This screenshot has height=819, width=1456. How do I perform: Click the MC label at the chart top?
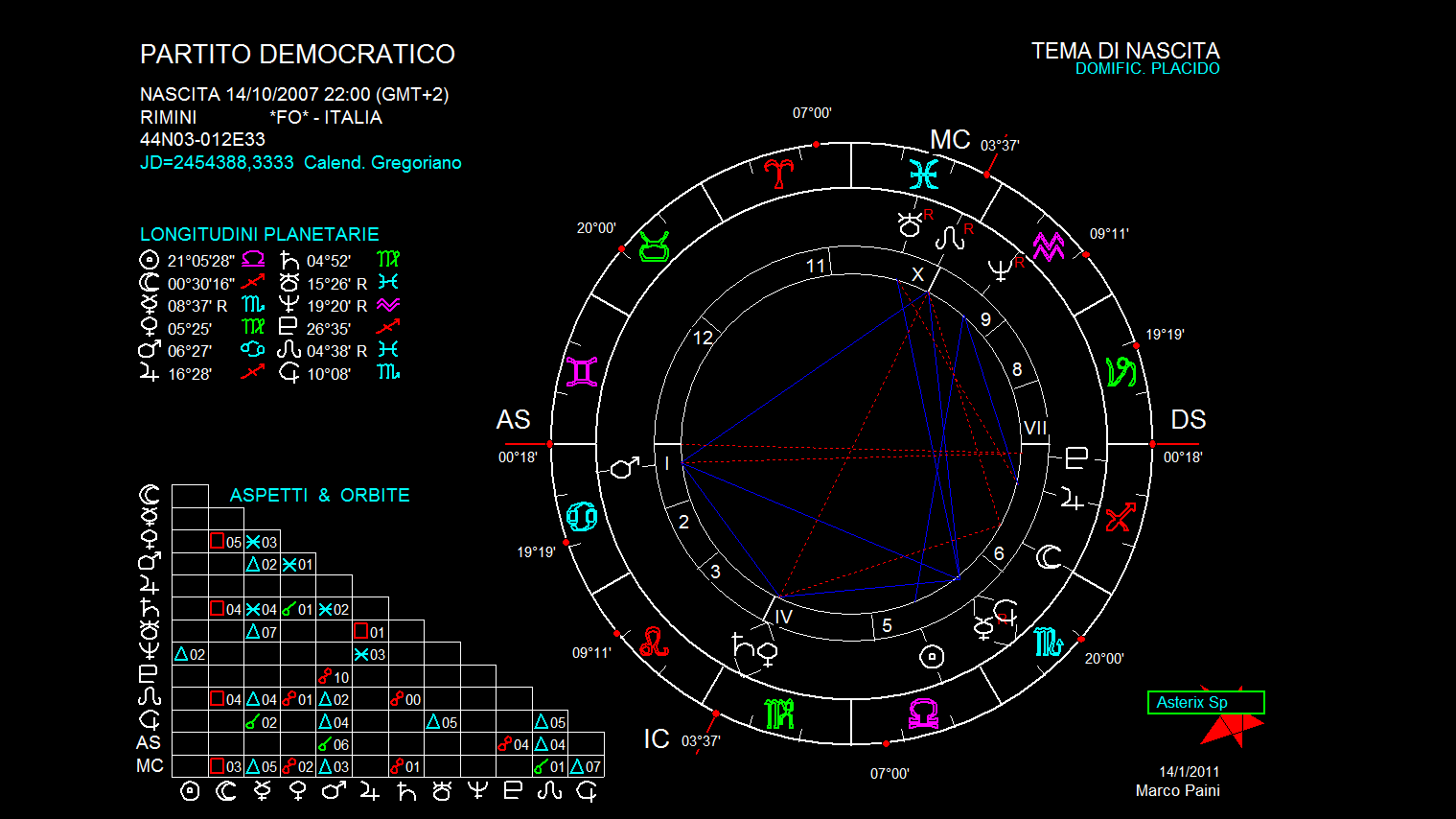(x=949, y=140)
